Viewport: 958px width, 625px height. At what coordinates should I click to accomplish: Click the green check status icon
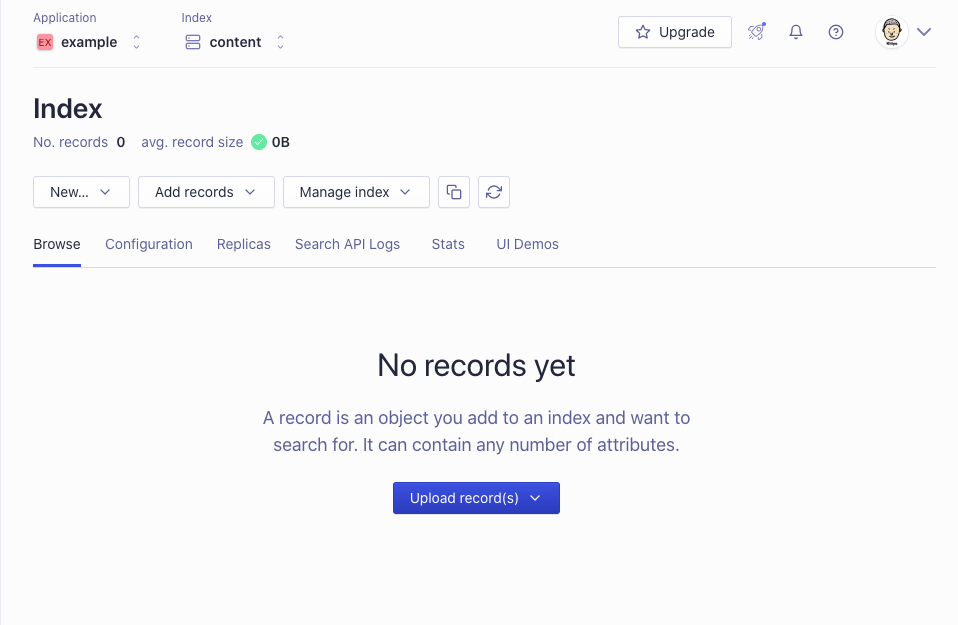tap(259, 142)
